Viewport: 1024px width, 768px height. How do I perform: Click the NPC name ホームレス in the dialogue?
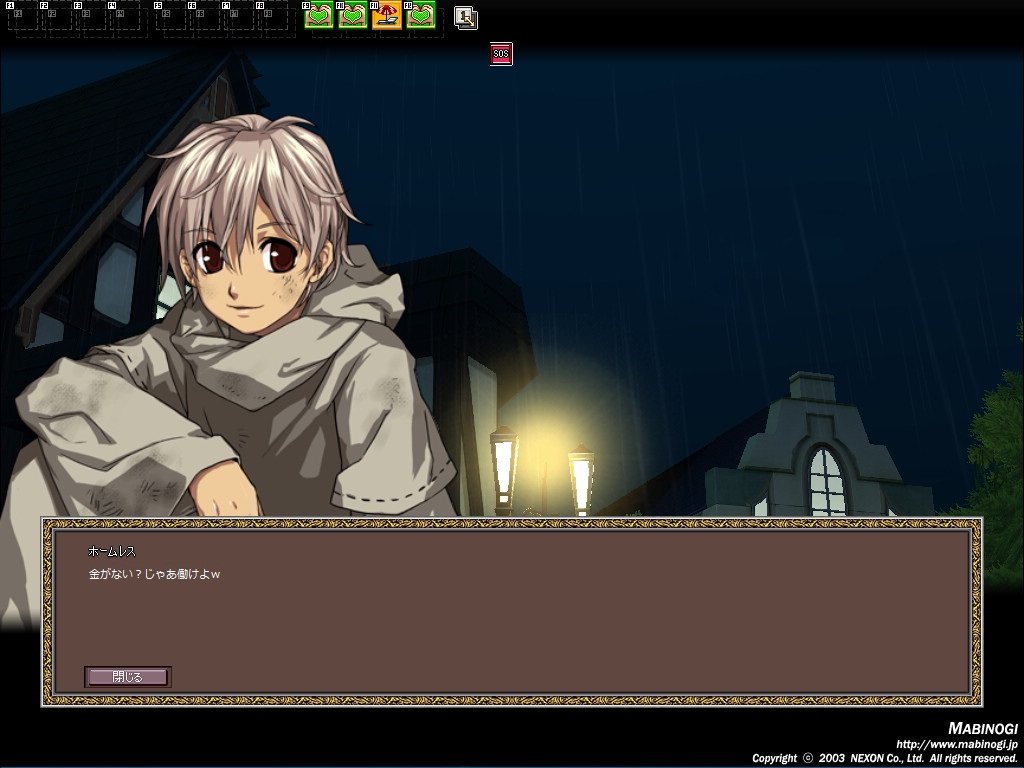pos(111,551)
